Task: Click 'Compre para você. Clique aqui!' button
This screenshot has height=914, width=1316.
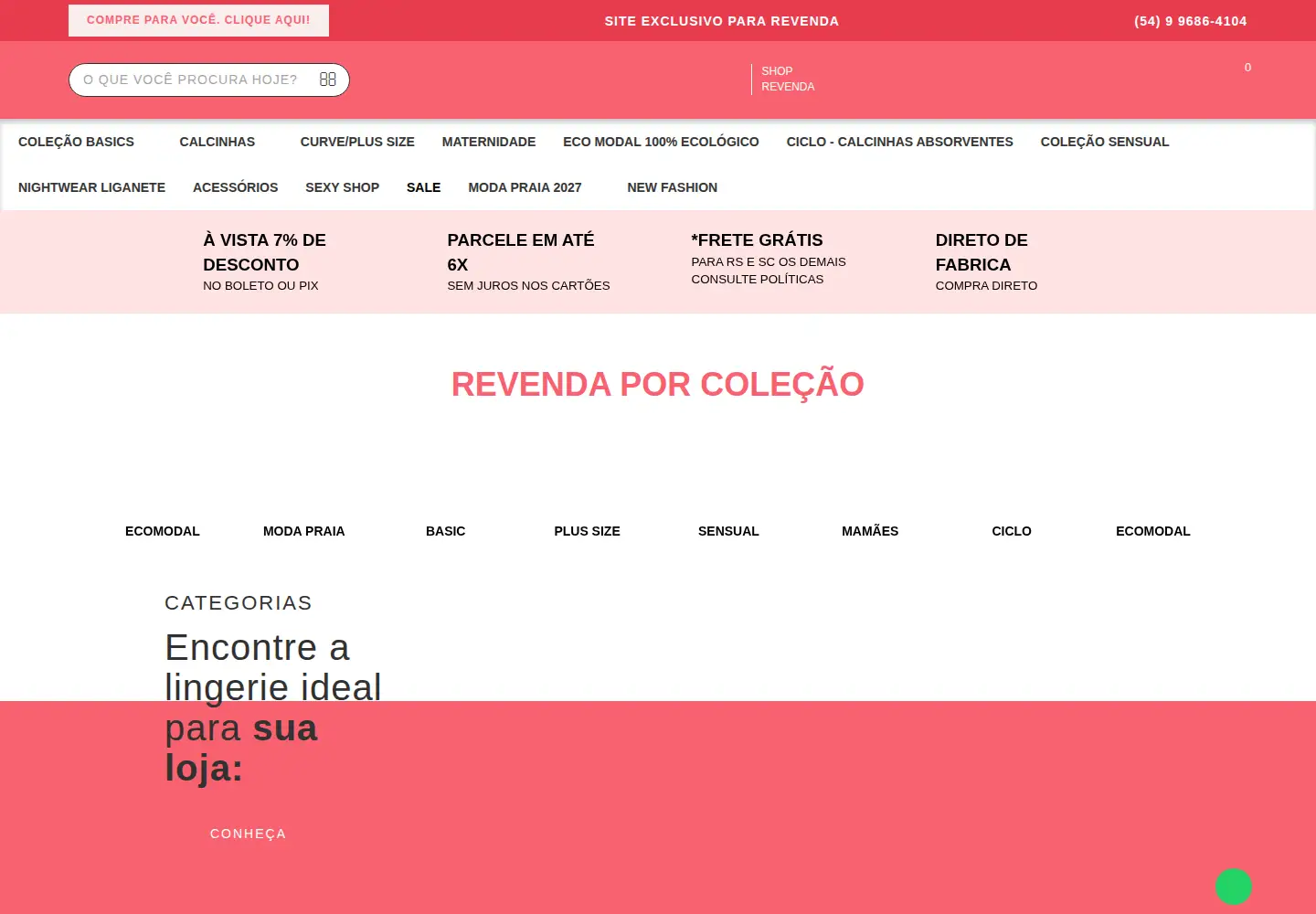Action: tap(198, 20)
